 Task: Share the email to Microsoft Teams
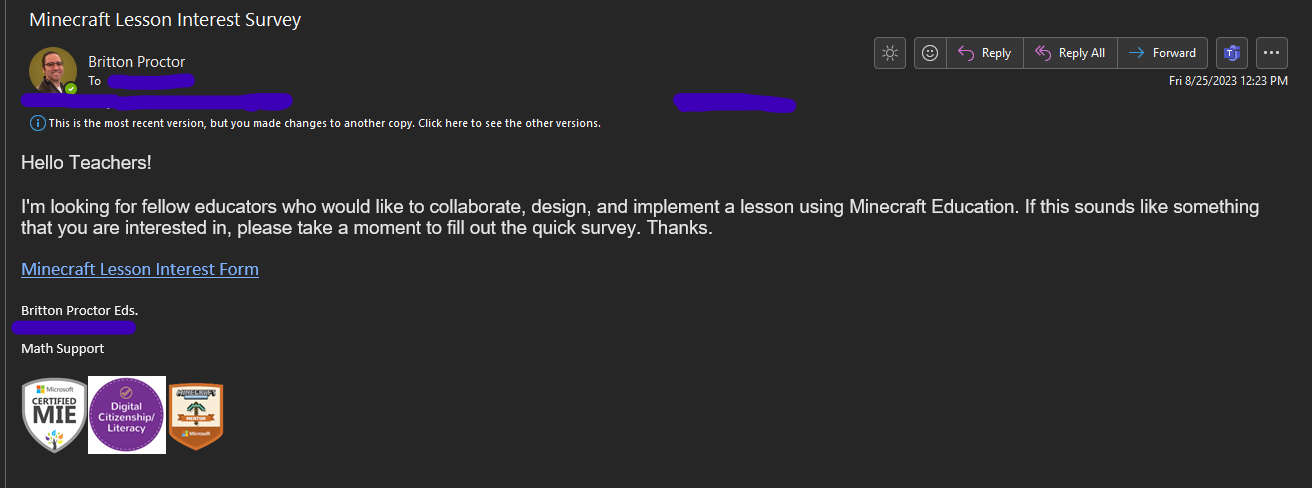(x=1232, y=53)
